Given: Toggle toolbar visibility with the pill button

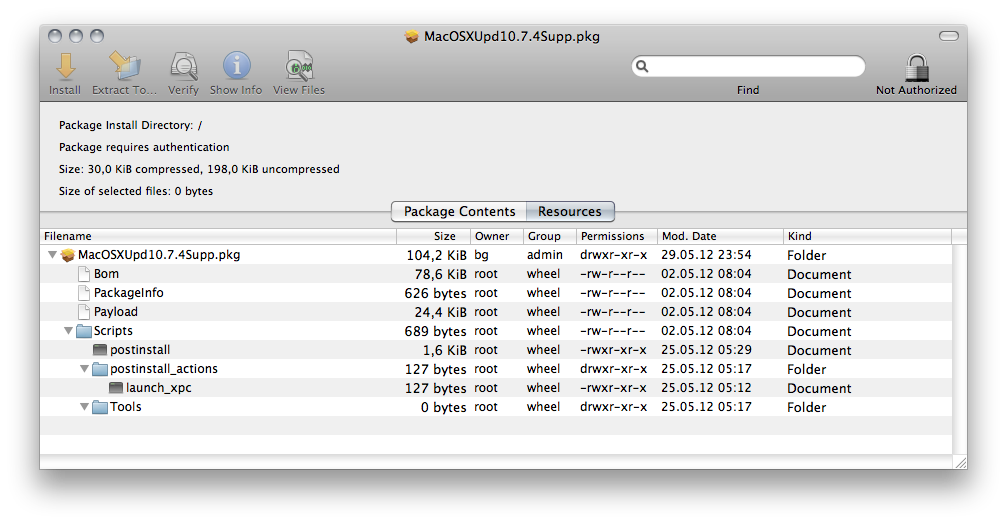Looking at the screenshot, I should (x=949, y=36).
